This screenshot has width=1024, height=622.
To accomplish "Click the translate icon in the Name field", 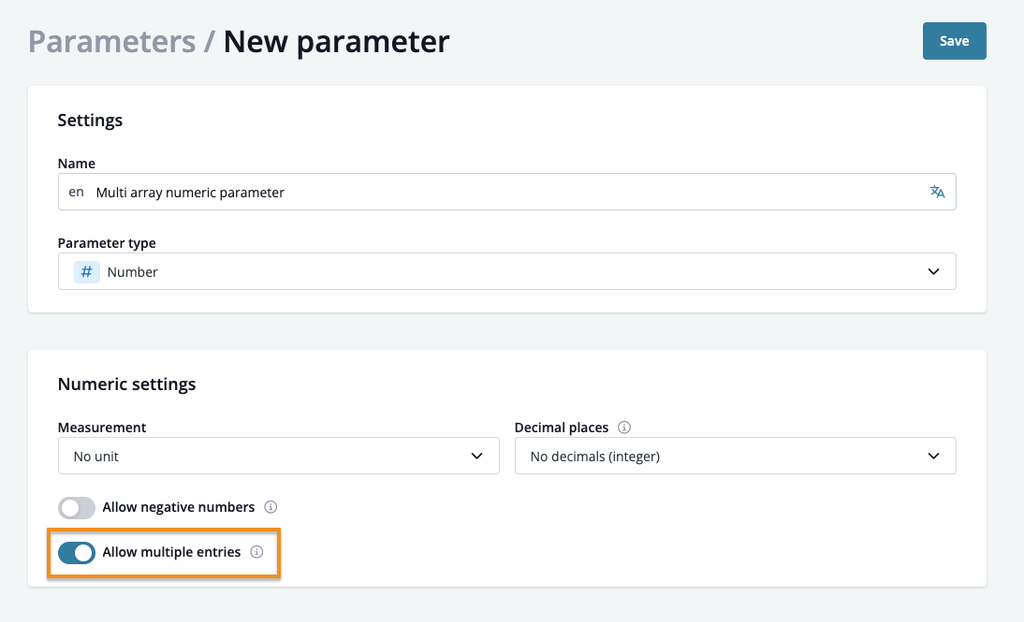I will [937, 191].
